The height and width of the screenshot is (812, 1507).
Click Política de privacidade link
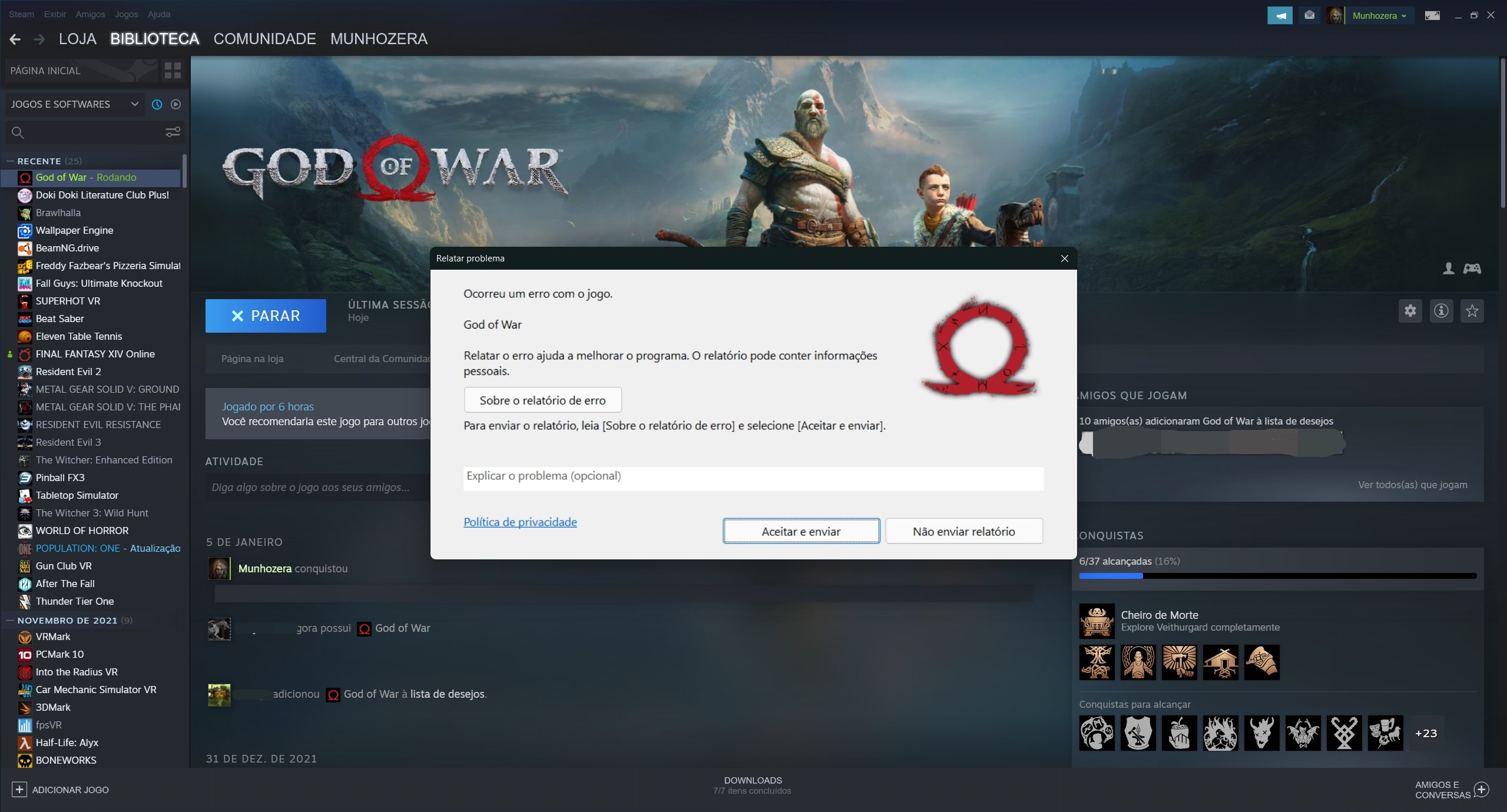520,522
